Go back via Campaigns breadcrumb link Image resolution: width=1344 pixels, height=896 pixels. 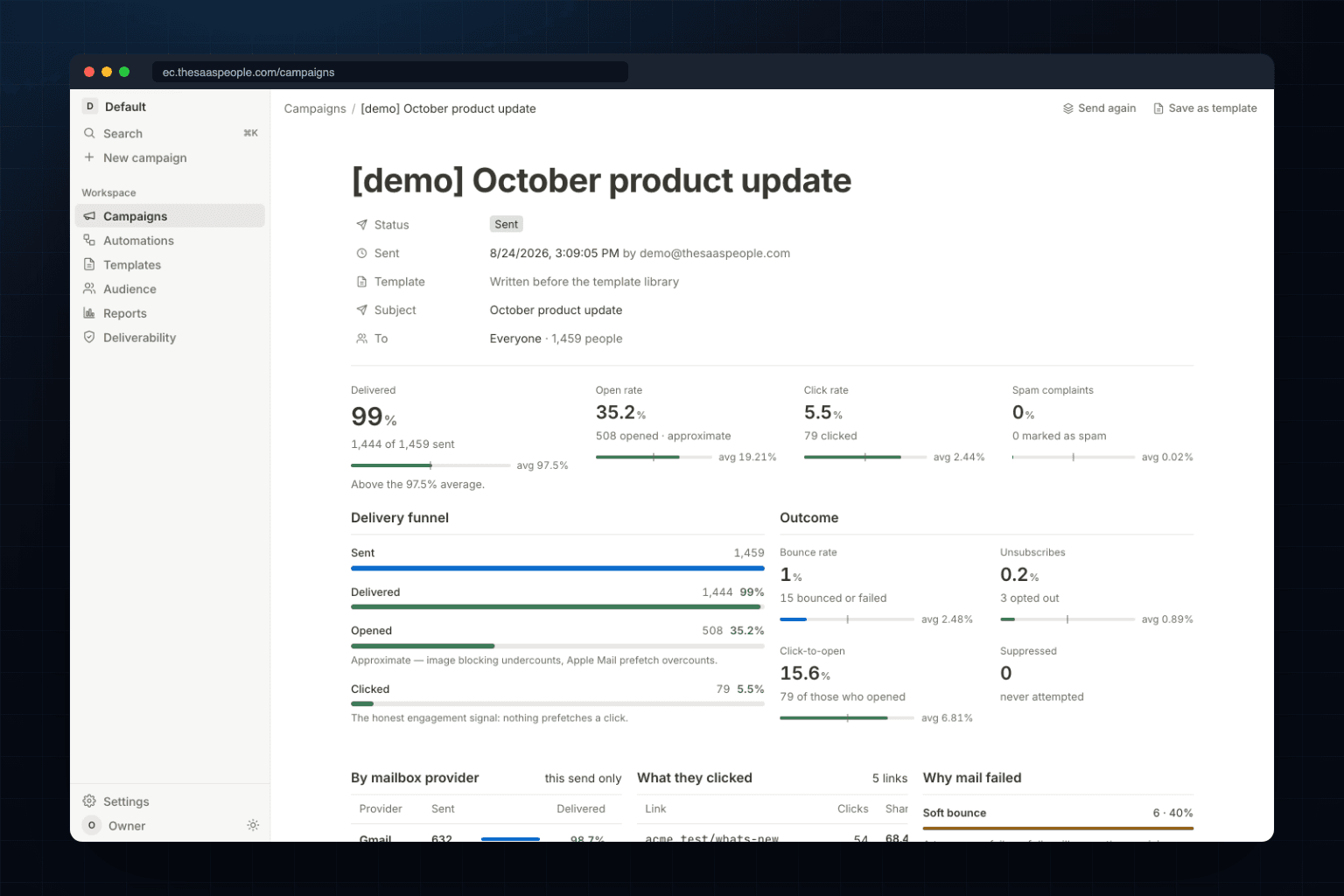tap(315, 108)
